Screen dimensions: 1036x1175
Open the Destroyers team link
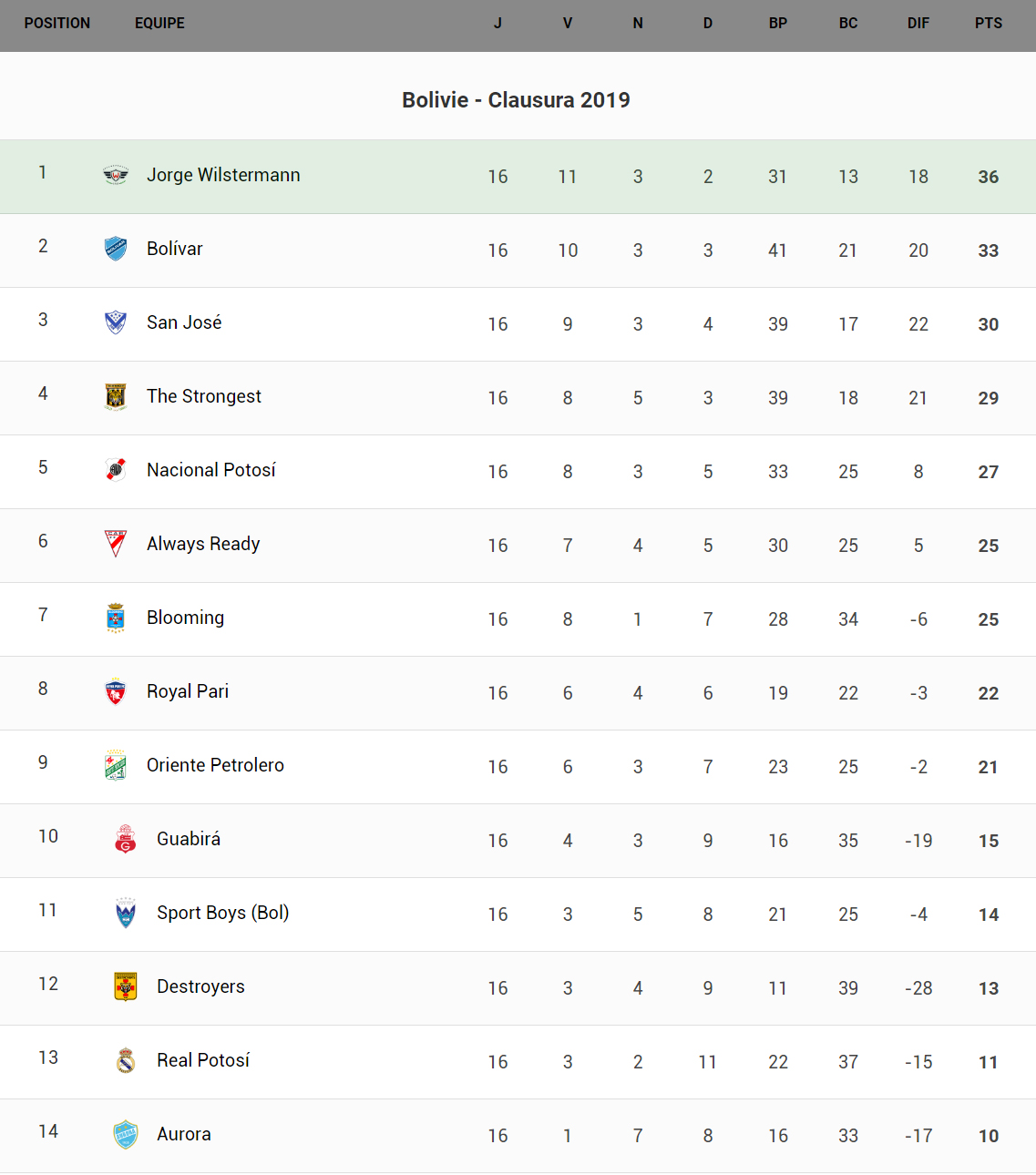[200, 986]
